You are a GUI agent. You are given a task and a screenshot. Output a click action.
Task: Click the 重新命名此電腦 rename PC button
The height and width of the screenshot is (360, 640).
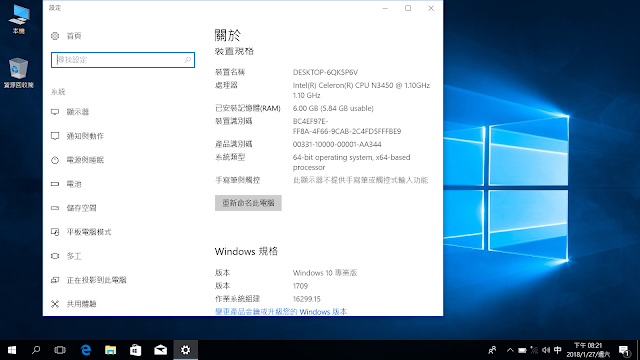coord(248,203)
